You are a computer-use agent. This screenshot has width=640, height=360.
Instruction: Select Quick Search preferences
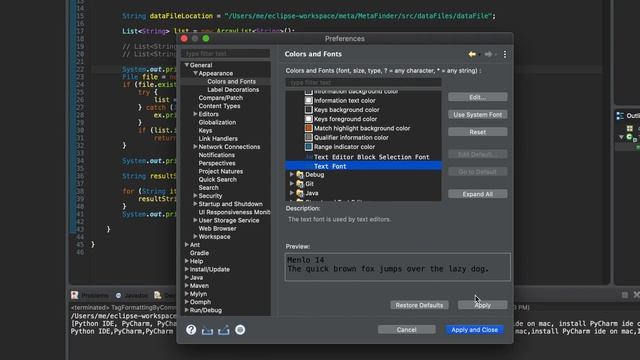tap(218, 180)
